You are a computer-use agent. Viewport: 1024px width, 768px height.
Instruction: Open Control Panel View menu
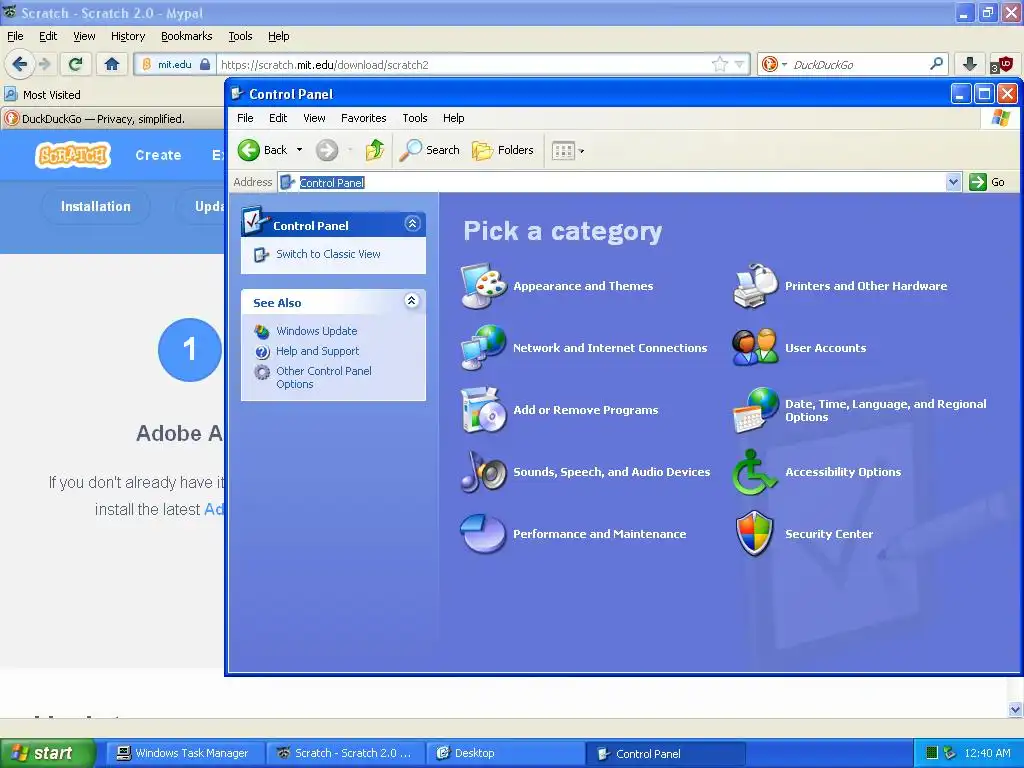313,118
